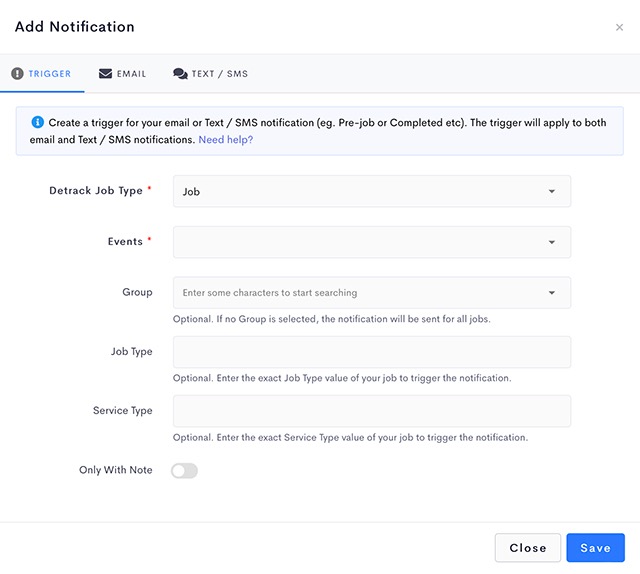The height and width of the screenshot is (574, 640).
Task: Click the exclamation icon beside TRIGGER
Action: point(17,73)
